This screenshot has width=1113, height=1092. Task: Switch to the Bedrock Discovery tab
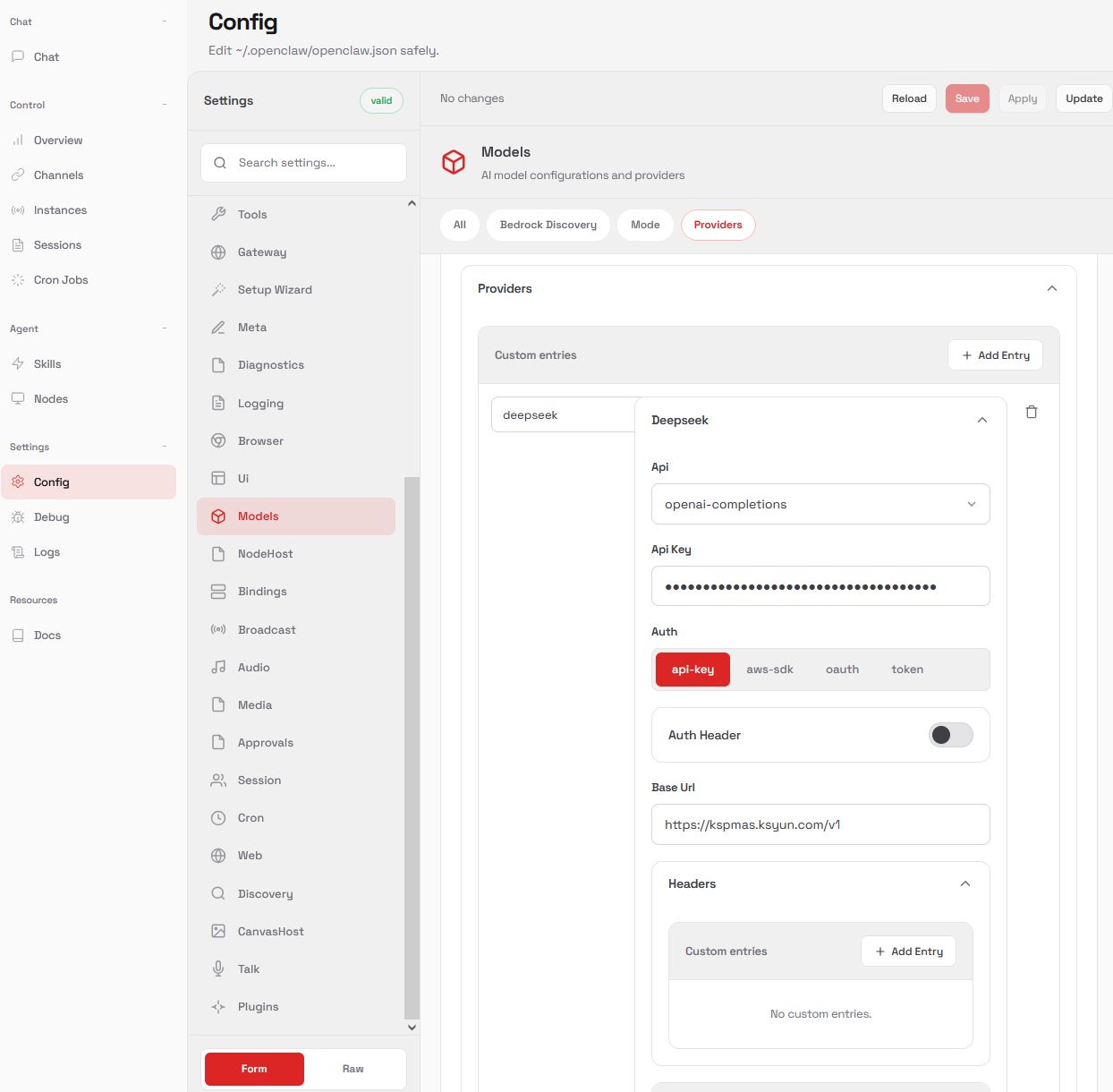point(548,225)
